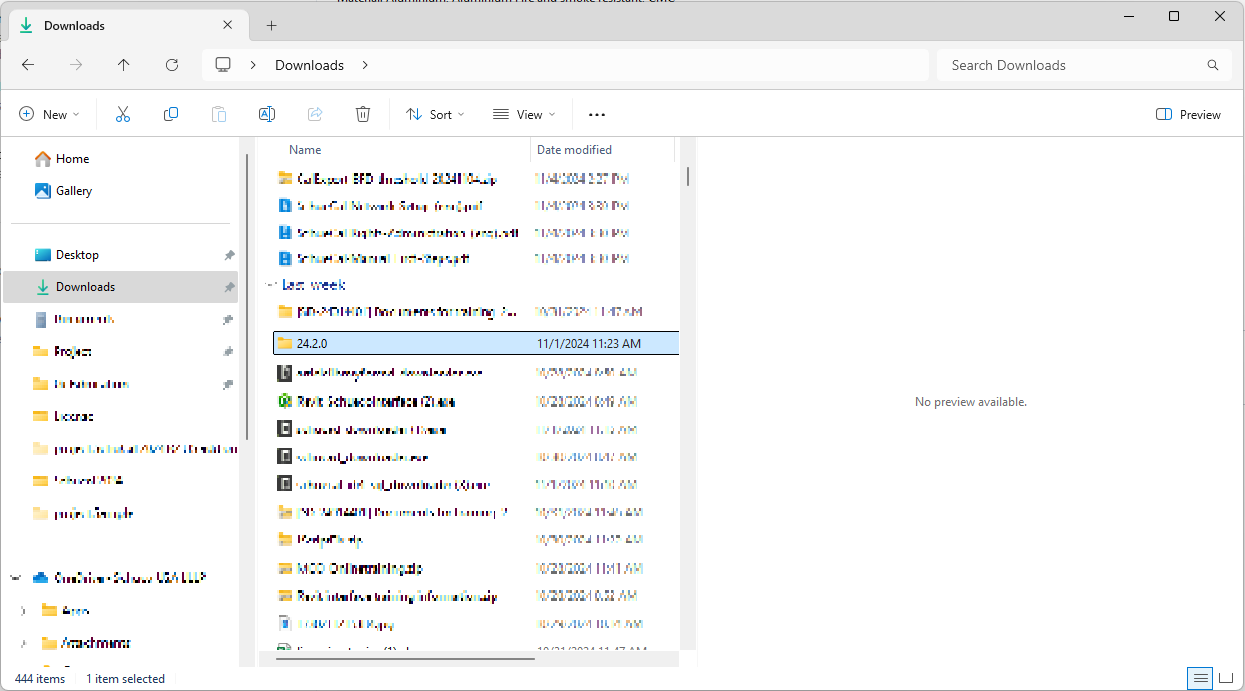1245x691 pixels.
Task: Refresh the Downloads folder view
Action: click(172, 65)
